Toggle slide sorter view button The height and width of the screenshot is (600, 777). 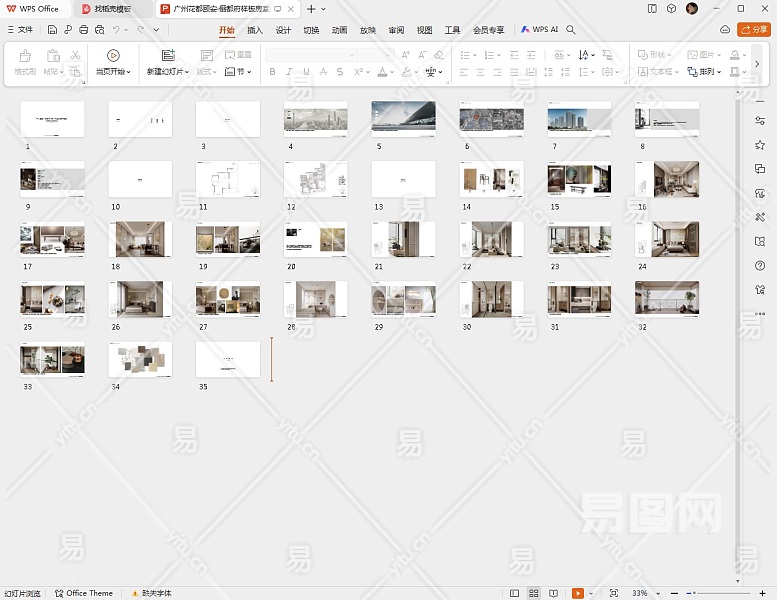point(534,593)
